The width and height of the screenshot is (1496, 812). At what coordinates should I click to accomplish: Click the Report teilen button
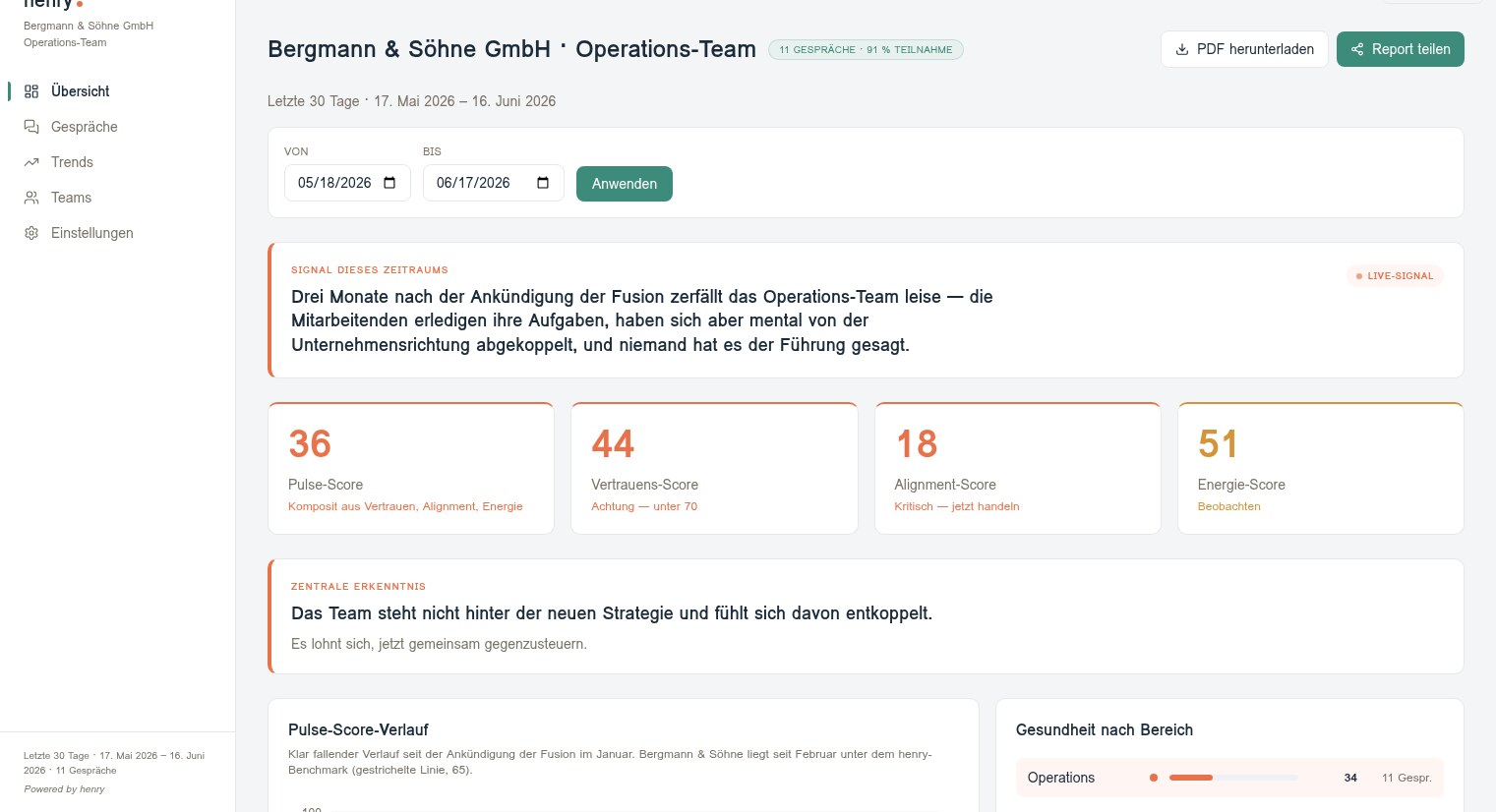[x=1400, y=49]
